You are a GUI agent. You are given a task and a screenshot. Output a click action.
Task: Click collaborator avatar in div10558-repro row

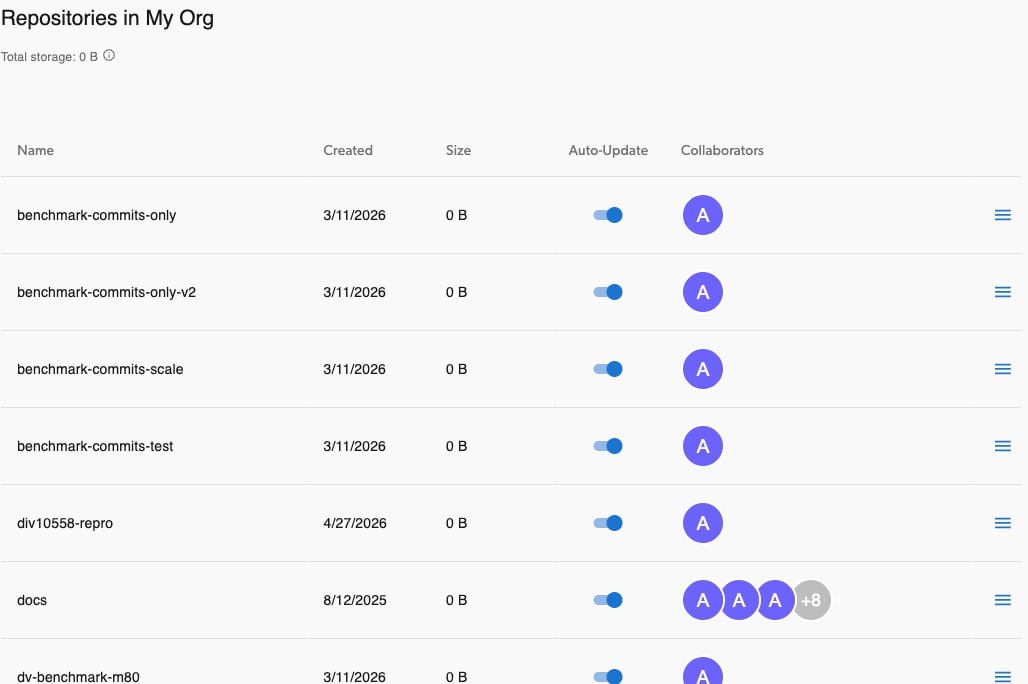coord(703,523)
